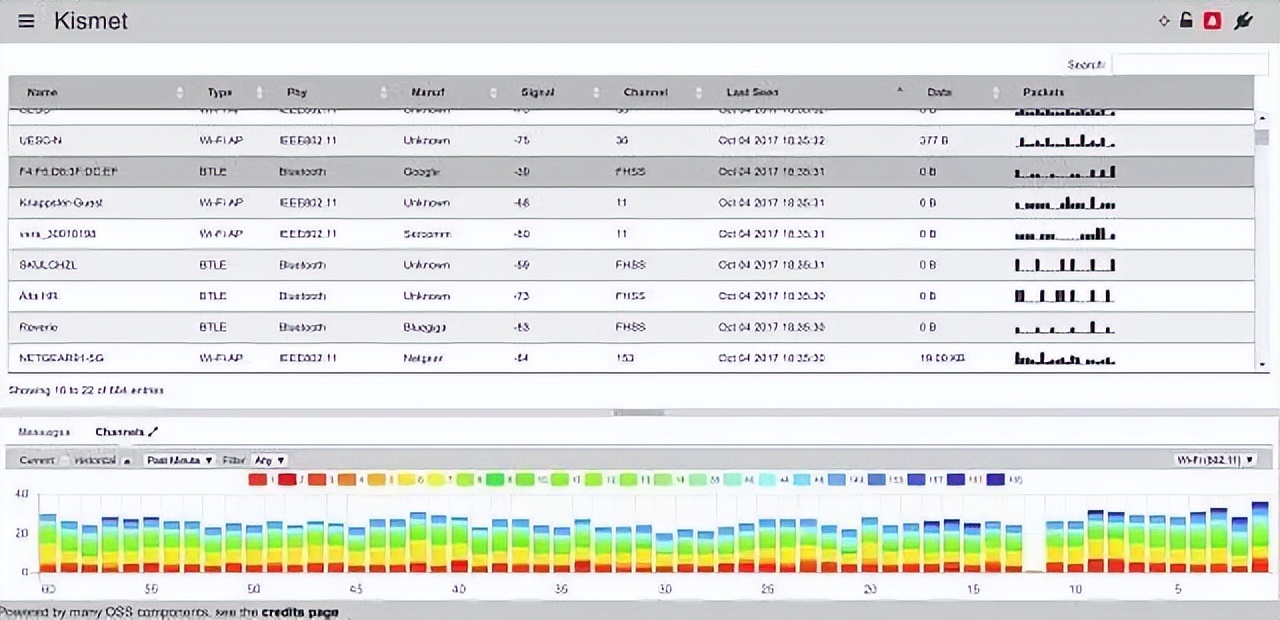
Task: Click into the Search input field
Action: click(1189, 64)
